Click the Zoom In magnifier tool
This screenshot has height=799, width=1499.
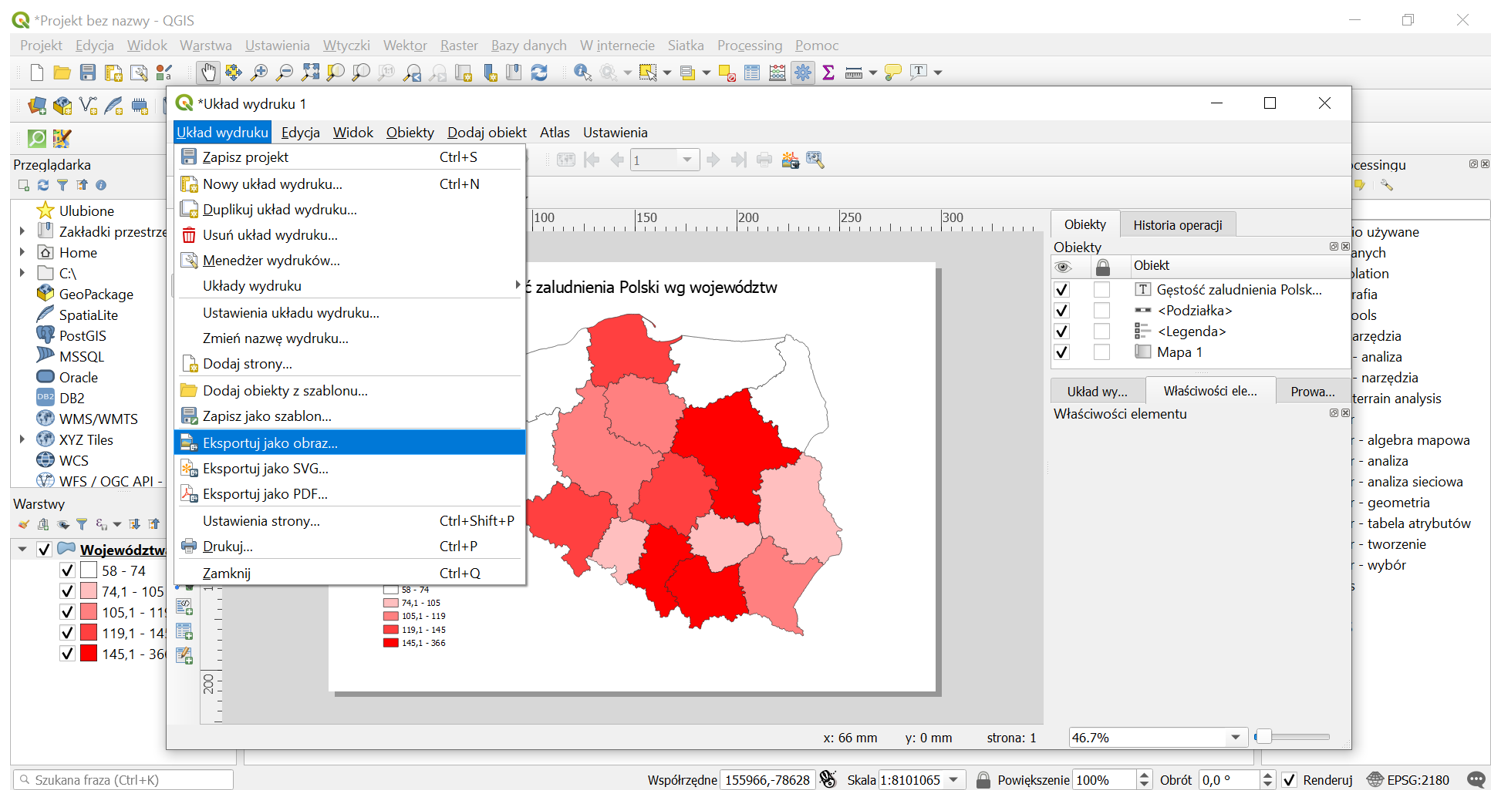click(x=259, y=72)
